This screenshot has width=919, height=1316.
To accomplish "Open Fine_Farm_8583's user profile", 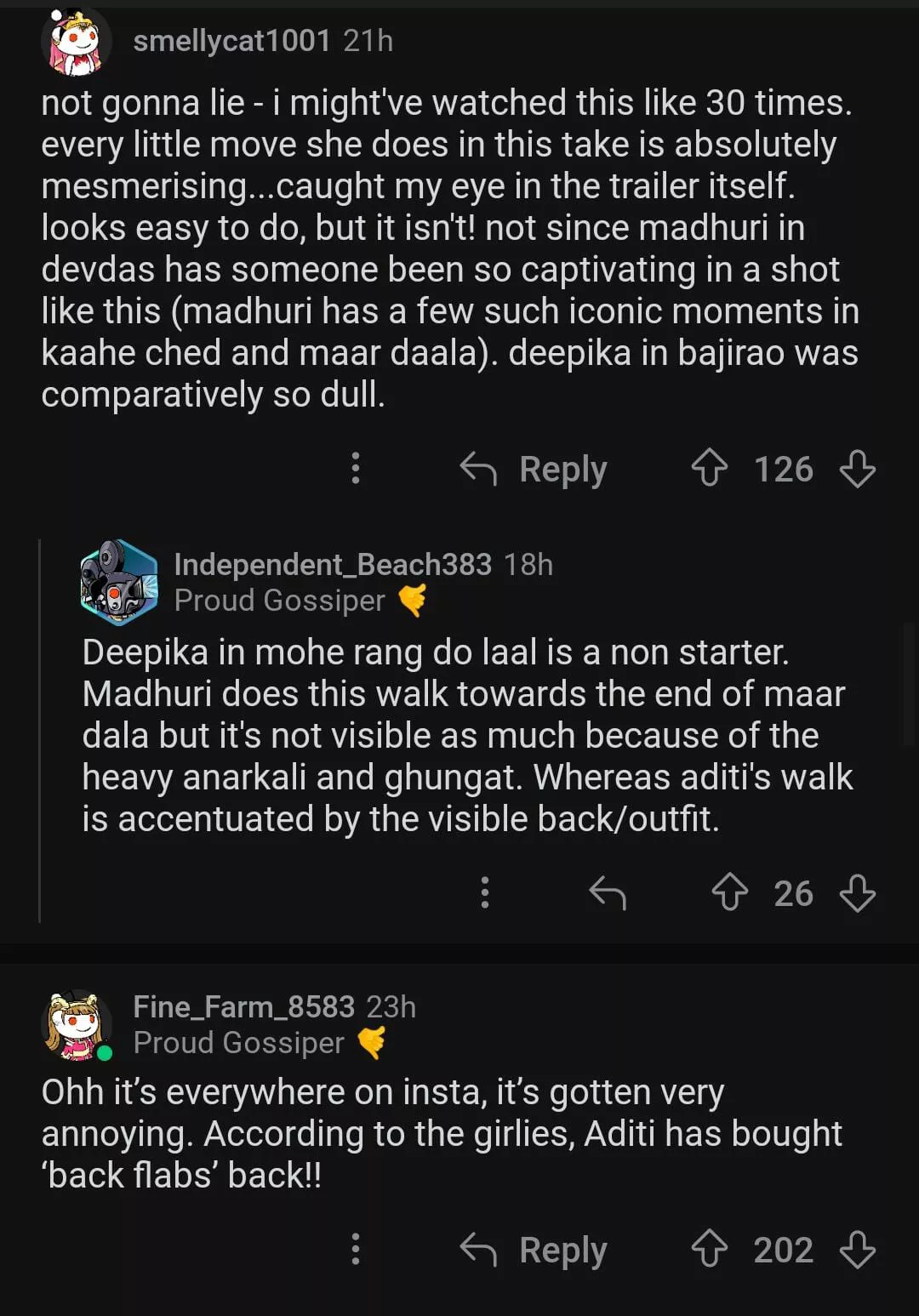I will pos(243,1007).
